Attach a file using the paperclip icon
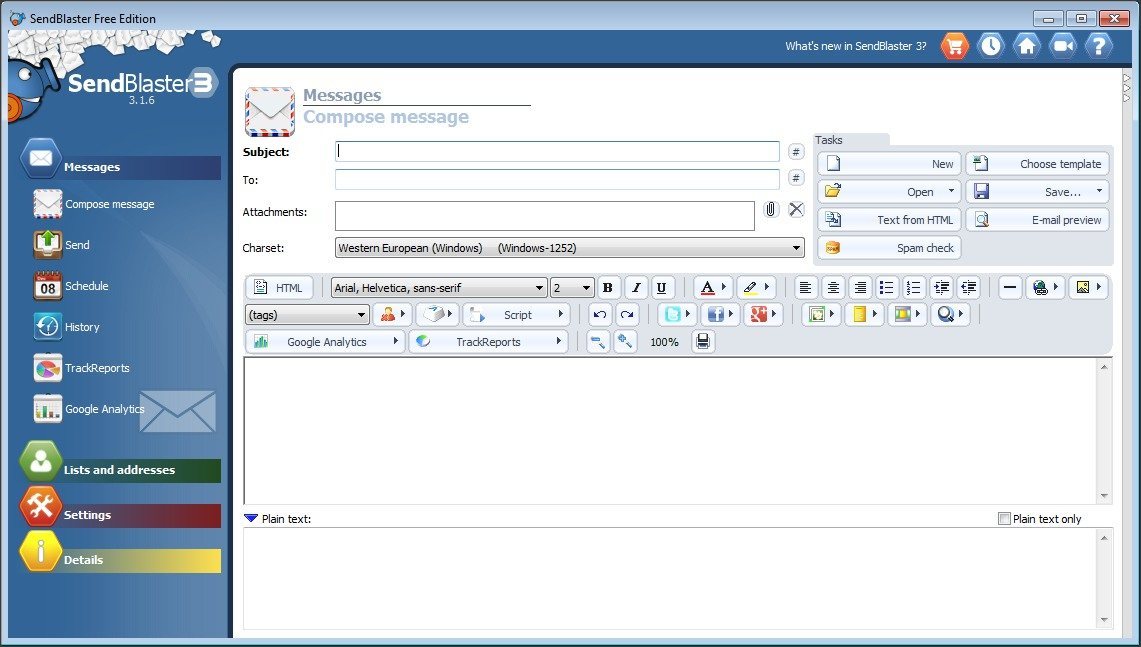1141x647 pixels. tap(769, 209)
